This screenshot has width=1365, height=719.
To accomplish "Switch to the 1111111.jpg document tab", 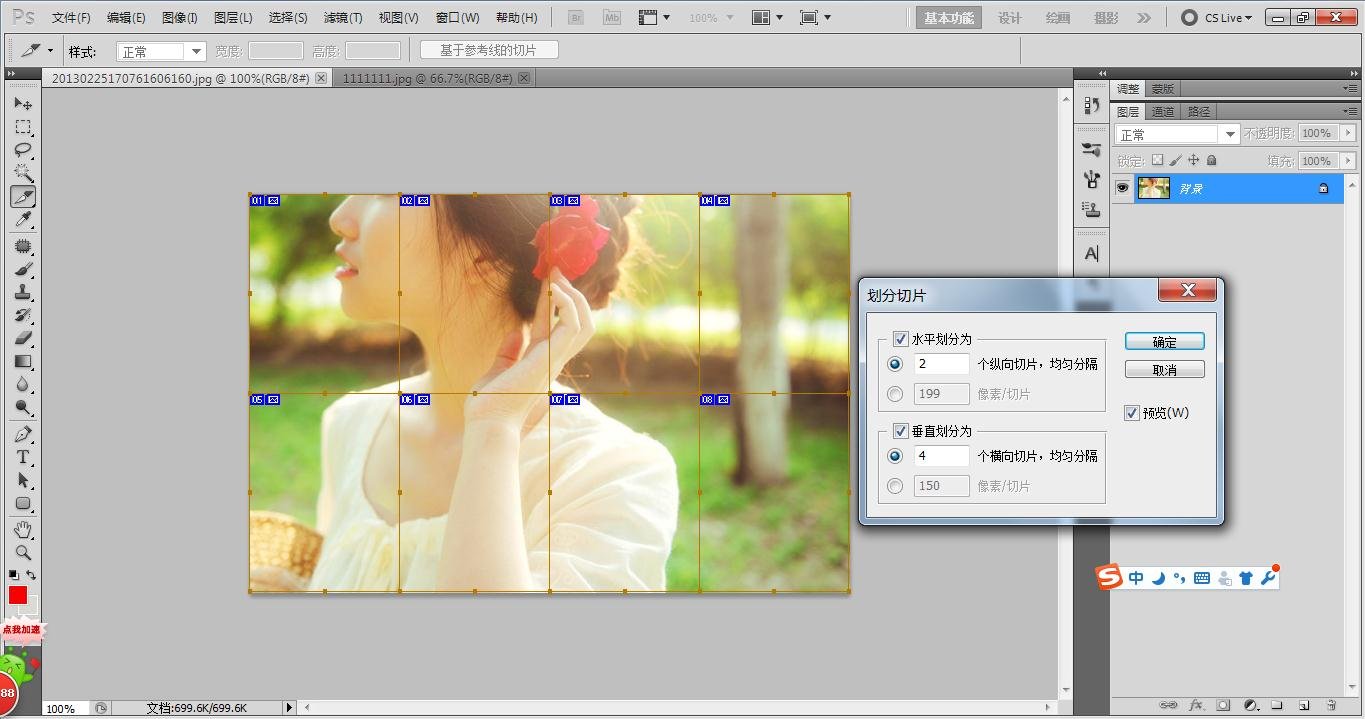I will click(427, 78).
